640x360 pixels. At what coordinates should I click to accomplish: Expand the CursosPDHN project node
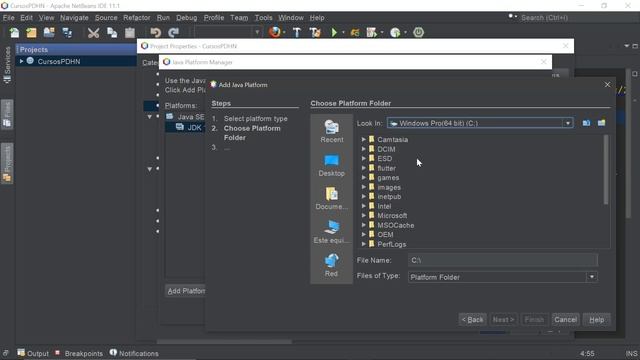[x=21, y=61]
